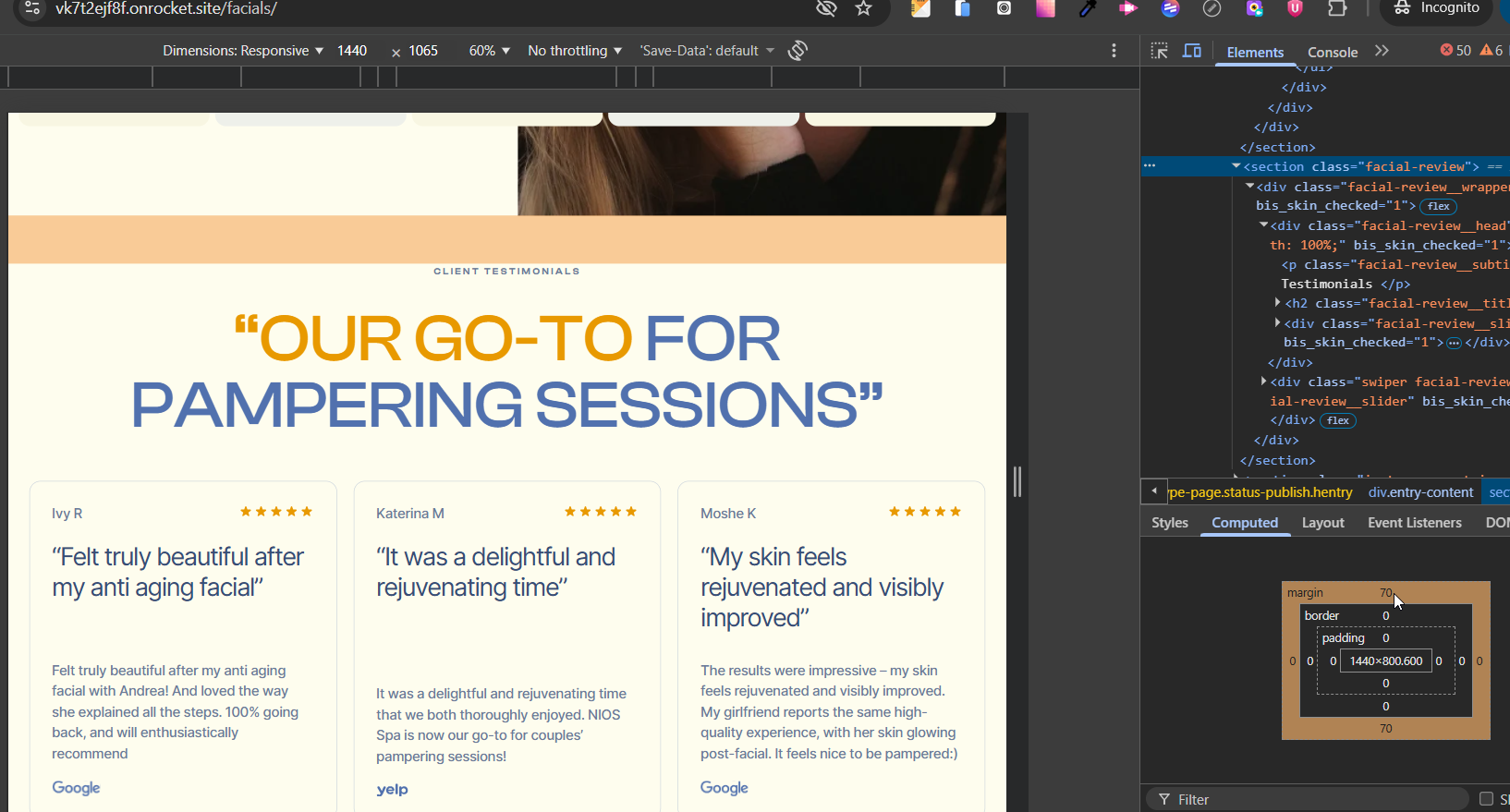This screenshot has height=812, width=1510.
Task: Click the tracking protection eye icon
Action: 826,8
